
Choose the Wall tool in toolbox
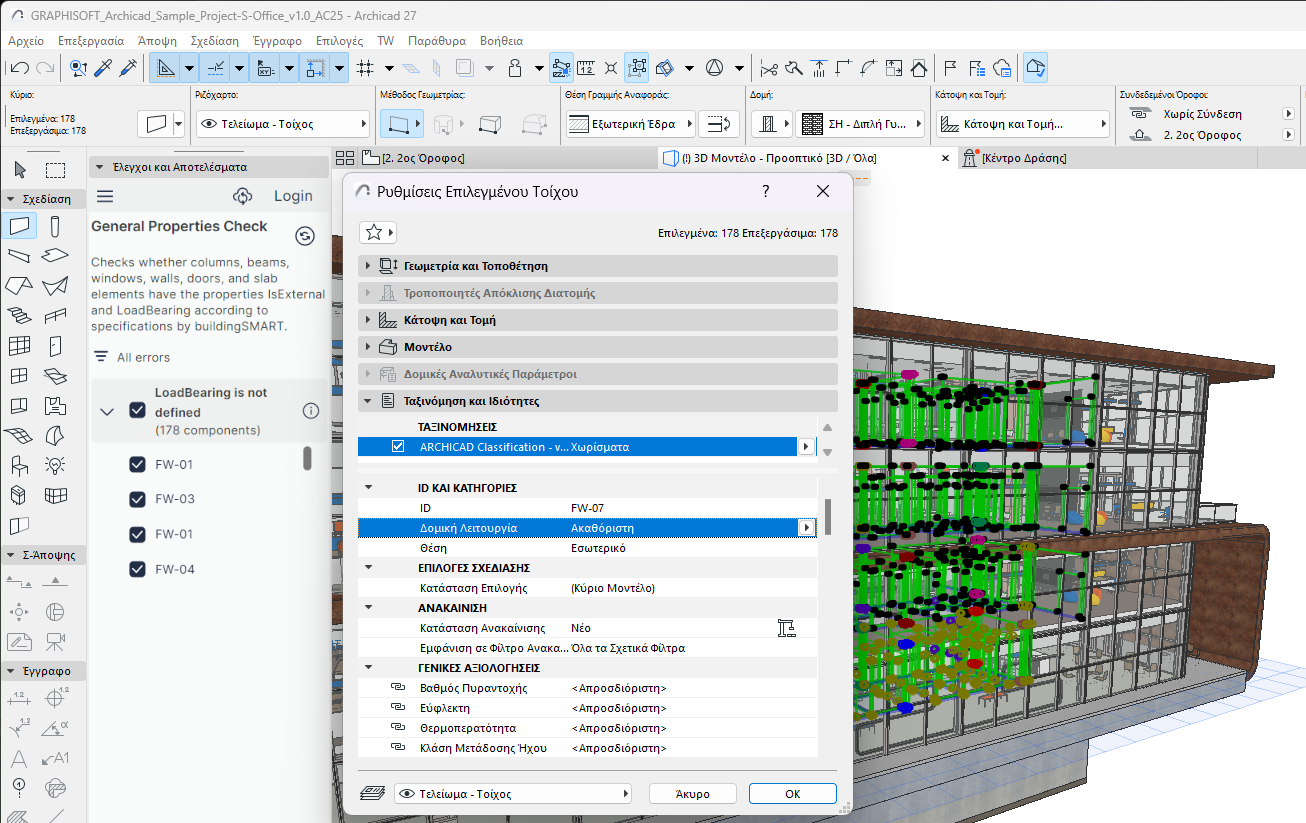(x=20, y=227)
